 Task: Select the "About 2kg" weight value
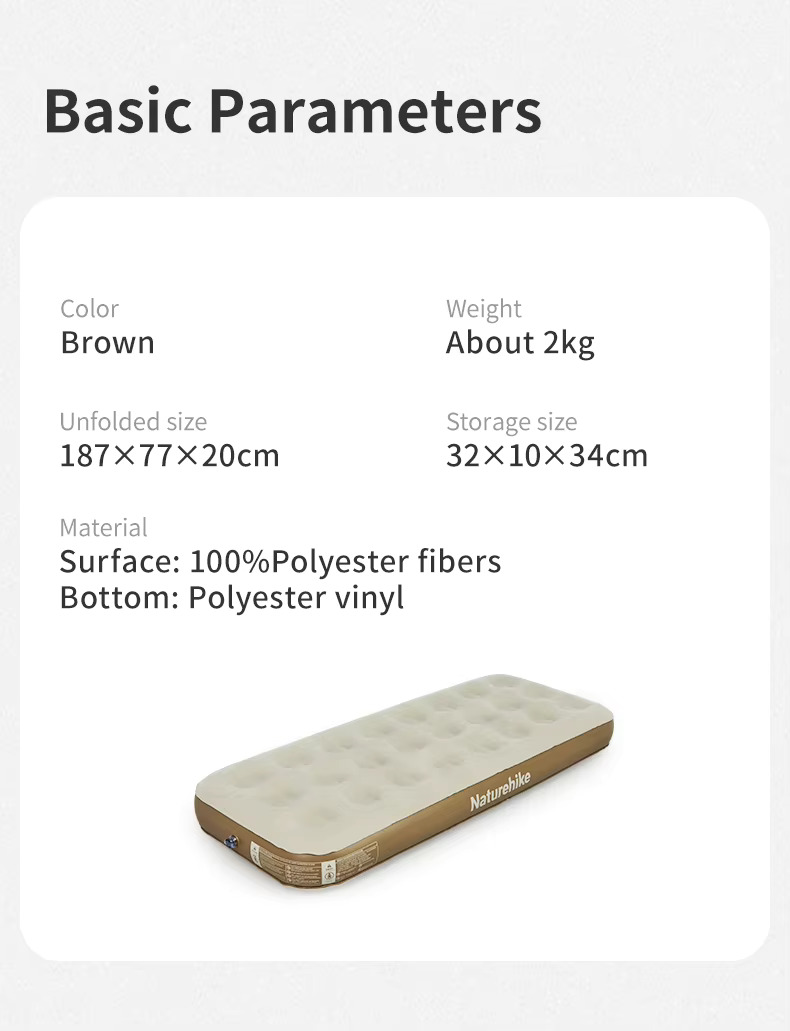[x=520, y=343]
